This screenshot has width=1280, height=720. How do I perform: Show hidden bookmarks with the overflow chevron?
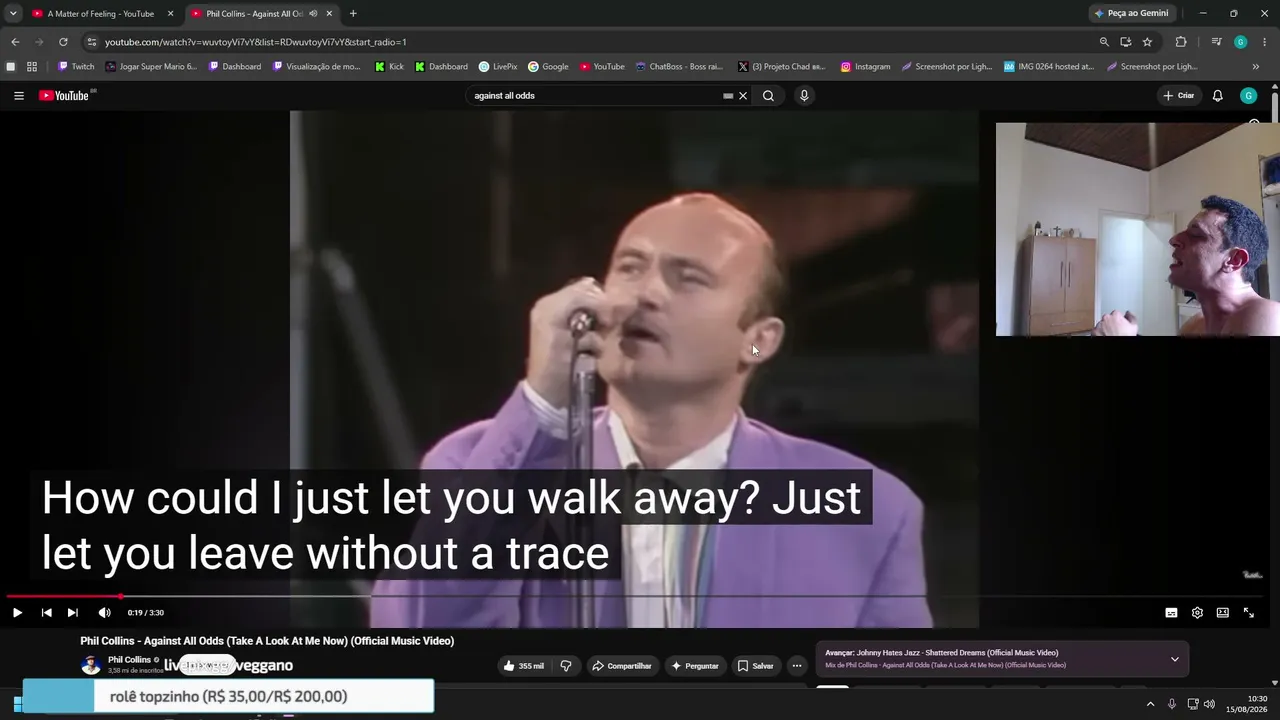(x=1255, y=67)
